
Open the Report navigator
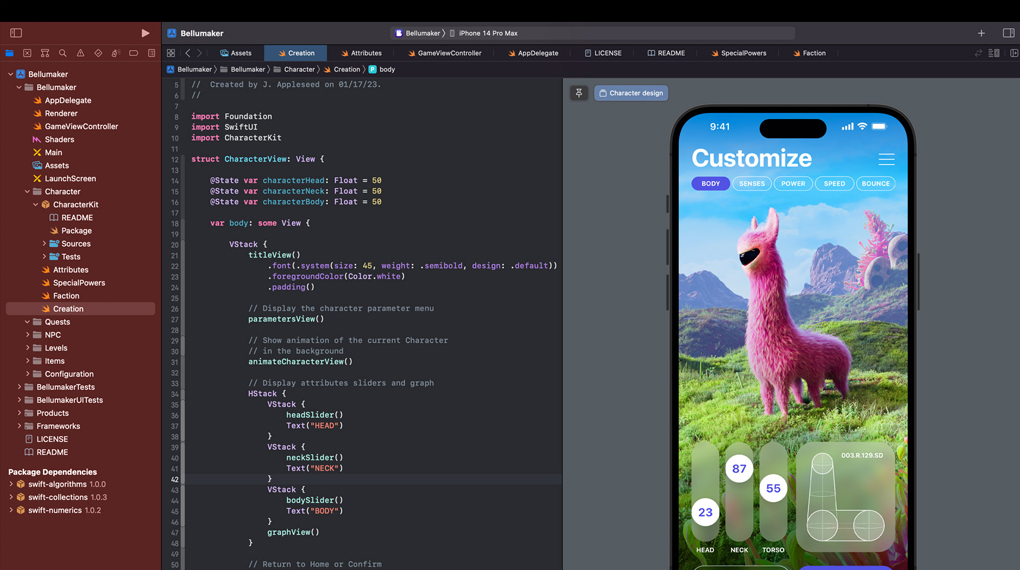pos(152,53)
